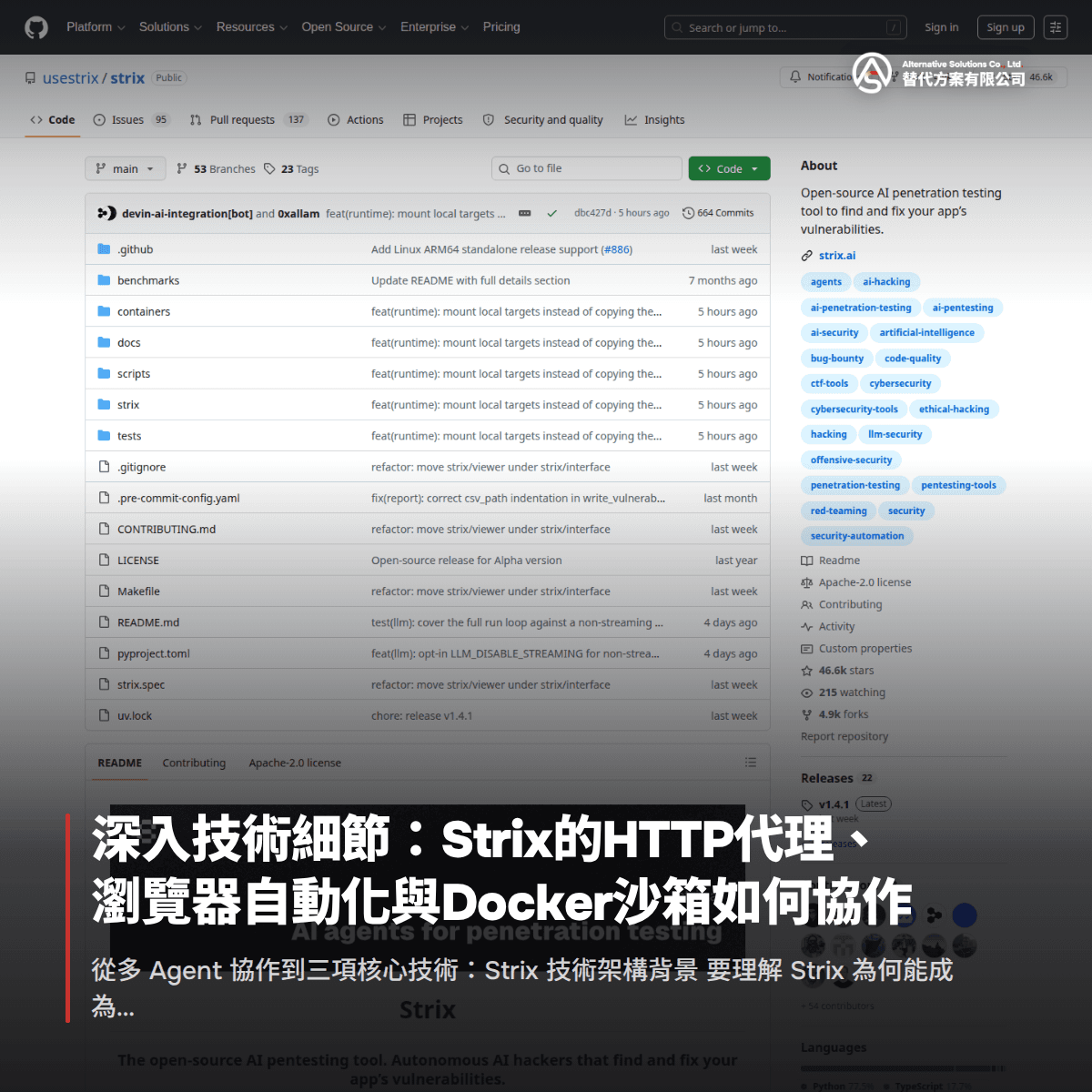Select the bug-bounty topic tag

point(837,359)
